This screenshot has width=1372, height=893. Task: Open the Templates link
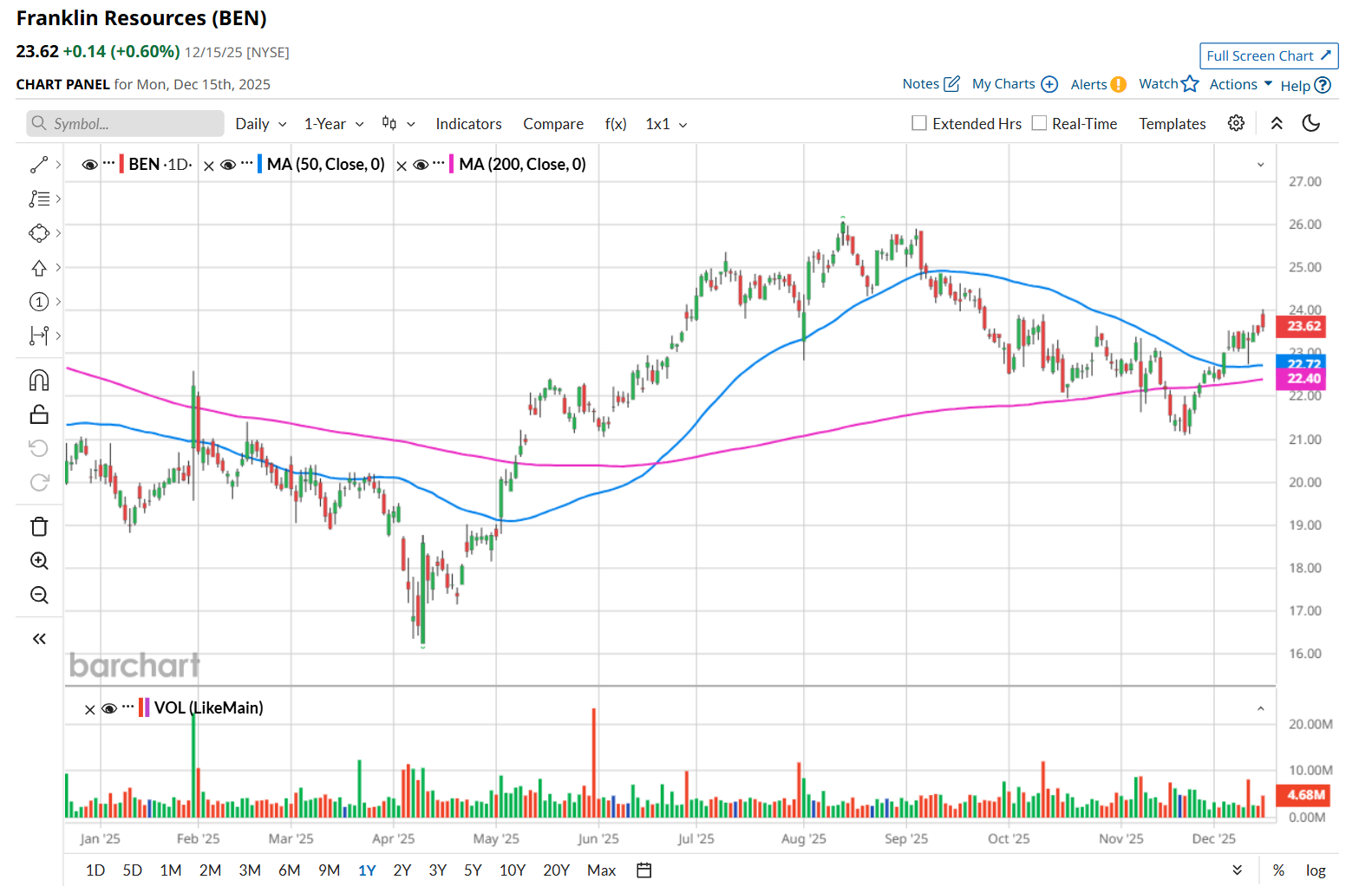click(1172, 124)
